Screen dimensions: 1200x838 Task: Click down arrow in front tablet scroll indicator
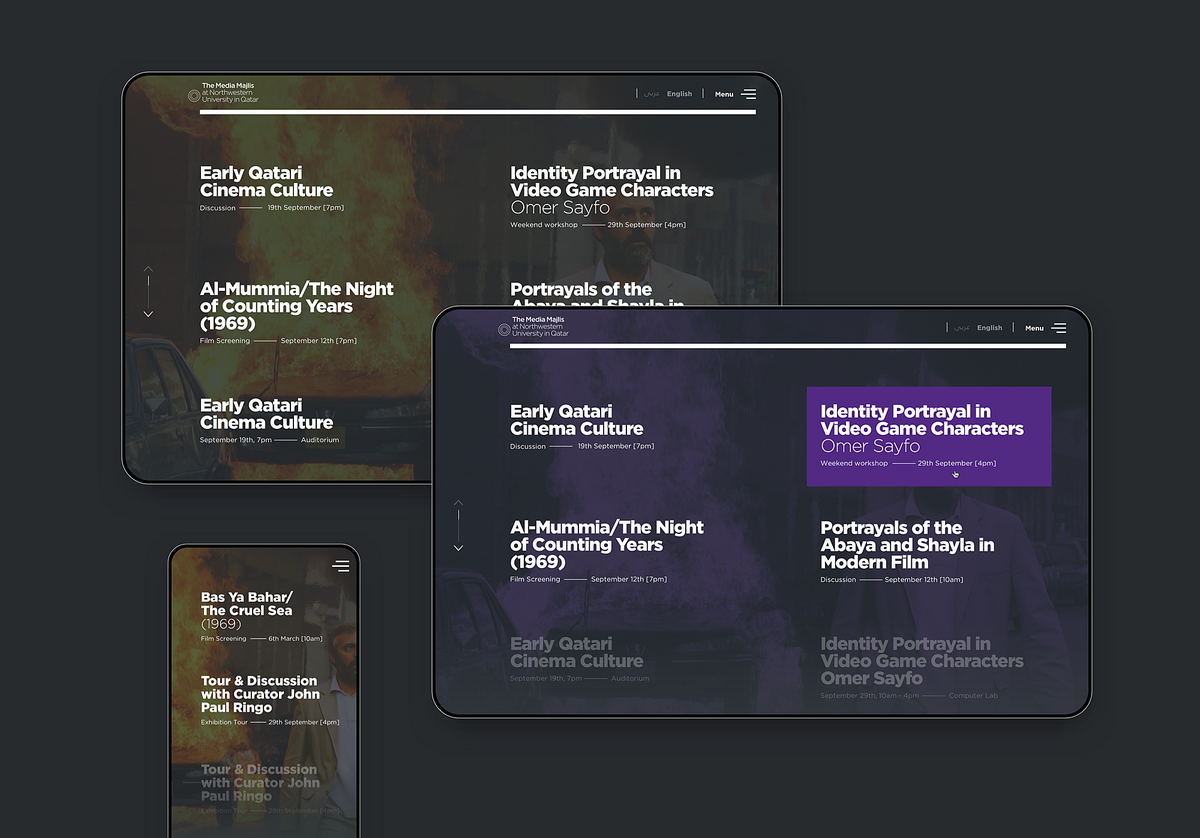click(x=458, y=548)
